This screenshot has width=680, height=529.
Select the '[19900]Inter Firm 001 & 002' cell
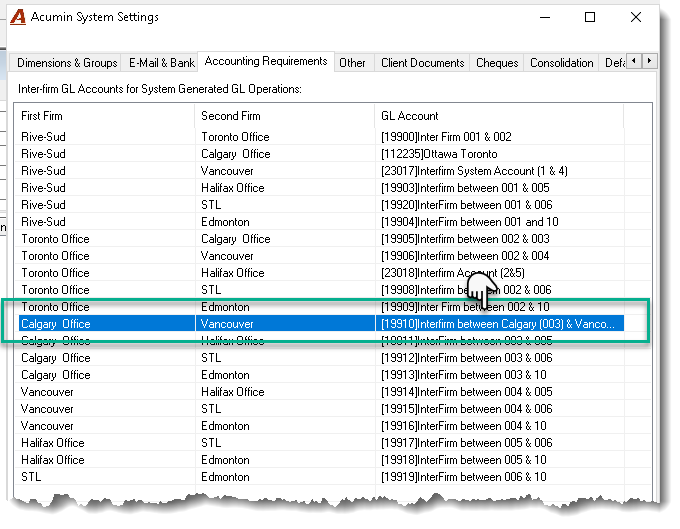[446, 137]
